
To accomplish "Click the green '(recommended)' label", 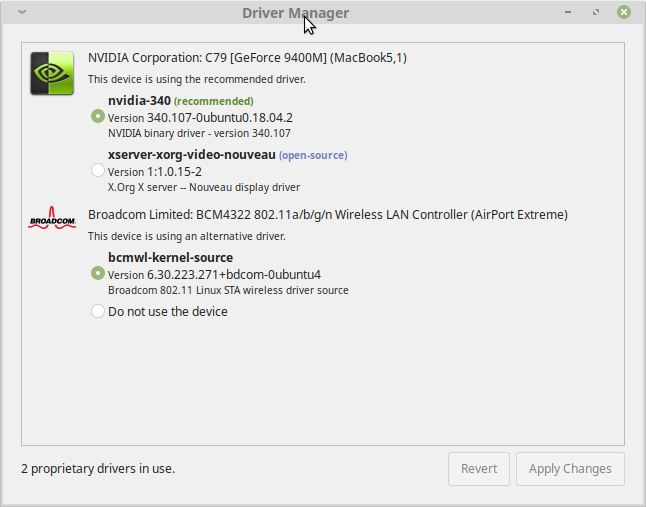I will (214, 101).
